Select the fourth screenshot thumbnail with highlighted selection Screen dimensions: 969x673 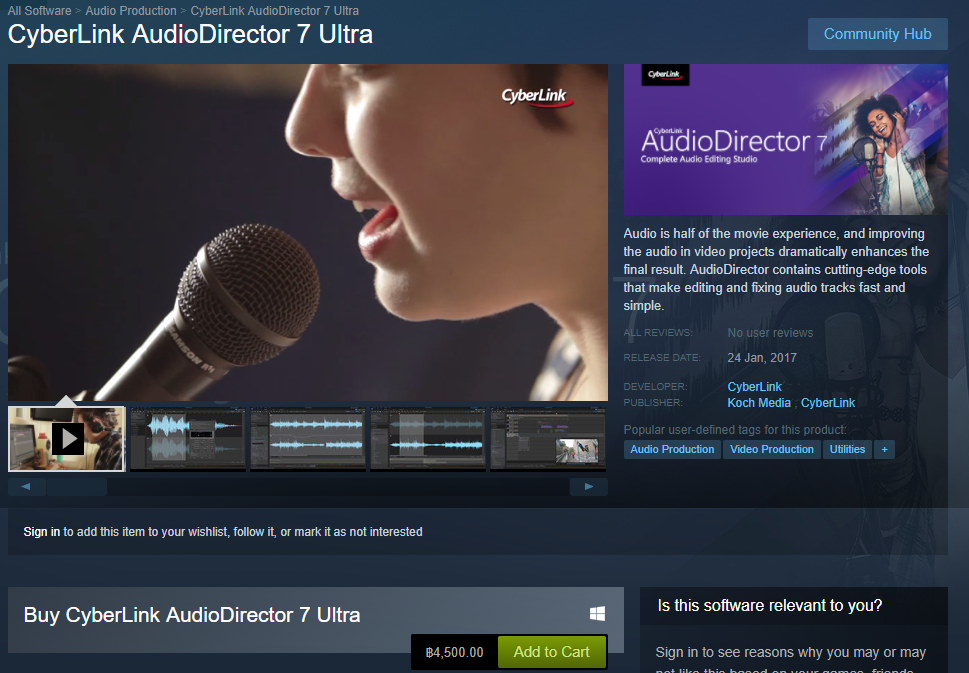pyautogui.click(x=428, y=439)
